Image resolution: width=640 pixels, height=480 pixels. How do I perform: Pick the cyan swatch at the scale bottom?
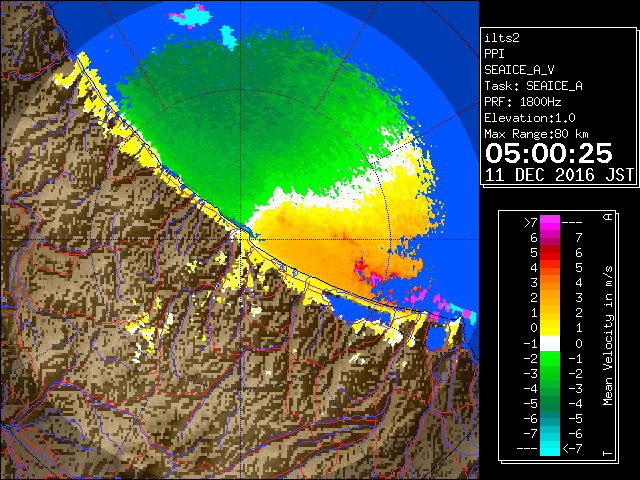550,448
